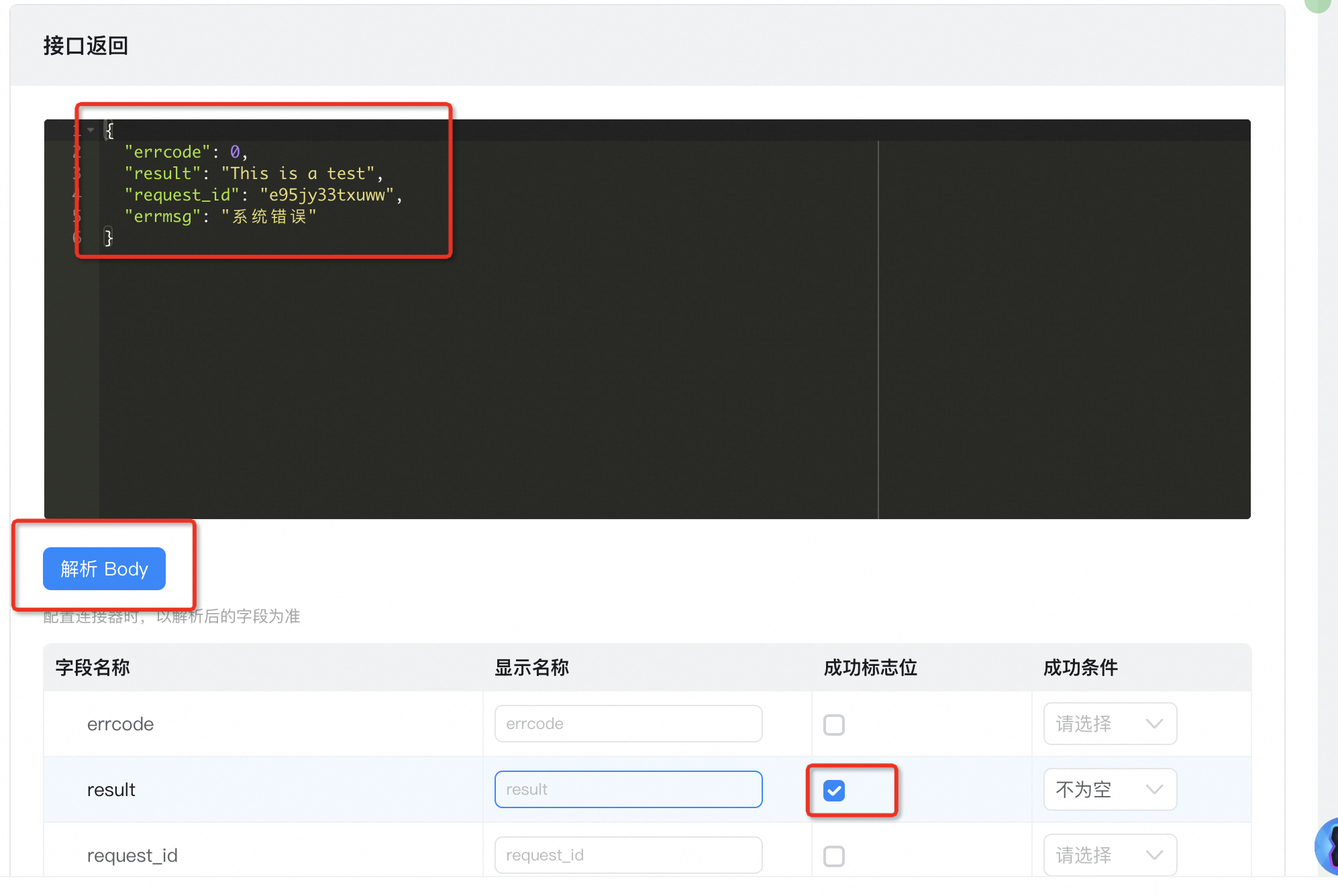
Task: Click the 成功条件 column header
Action: pyautogui.click(x=1080, y=667)
